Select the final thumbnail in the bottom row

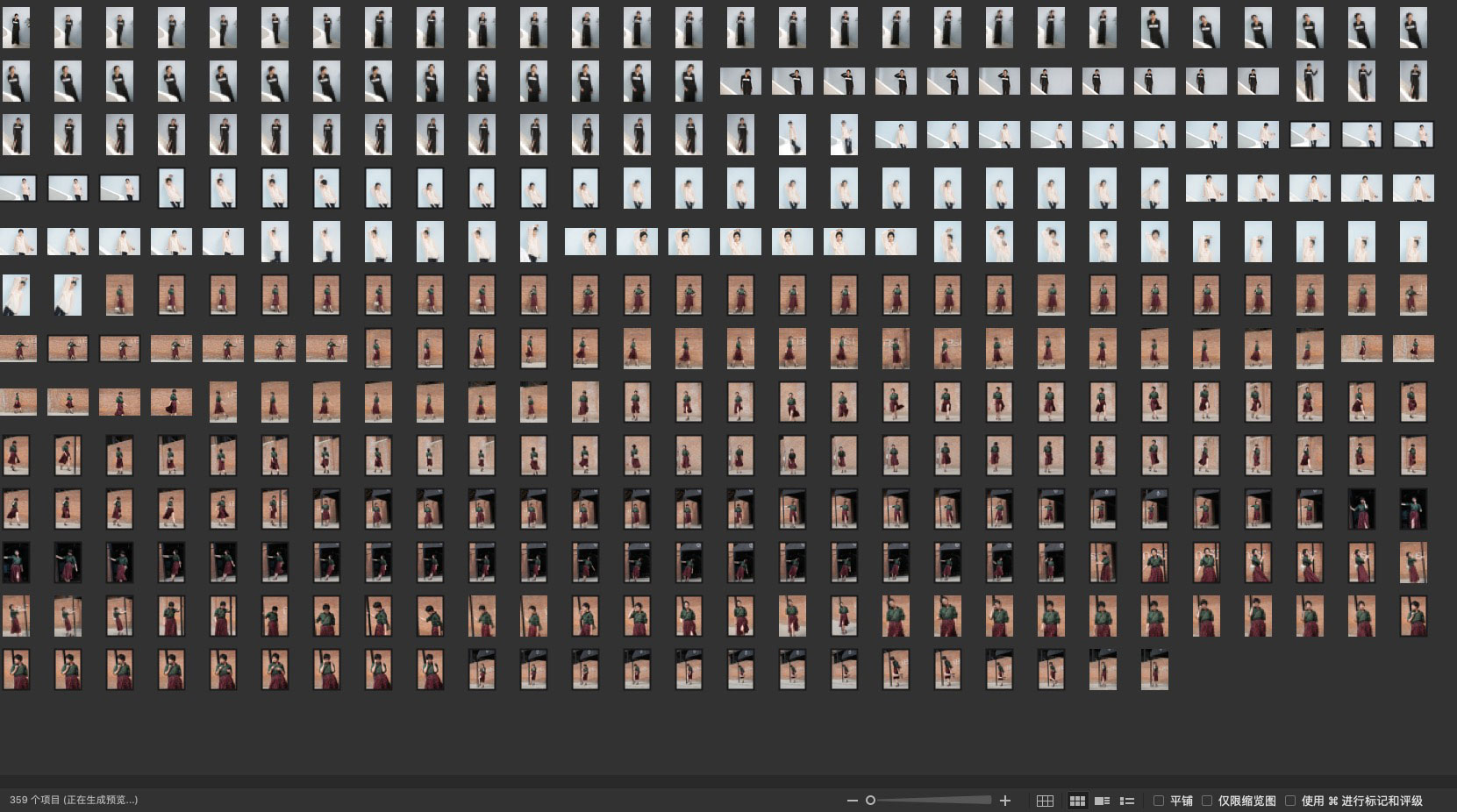1154,670
